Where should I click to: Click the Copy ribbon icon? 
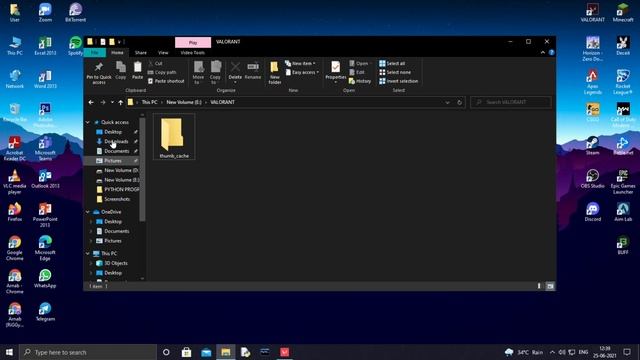(120, 70)
